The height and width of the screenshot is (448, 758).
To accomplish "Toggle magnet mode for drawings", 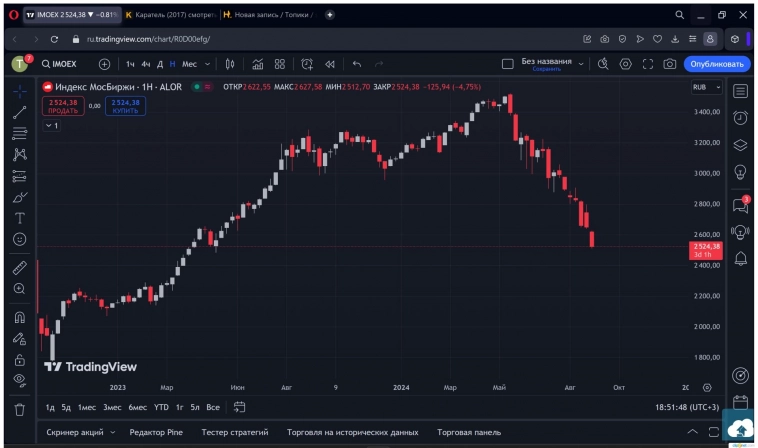I will [x=20, y=317].
